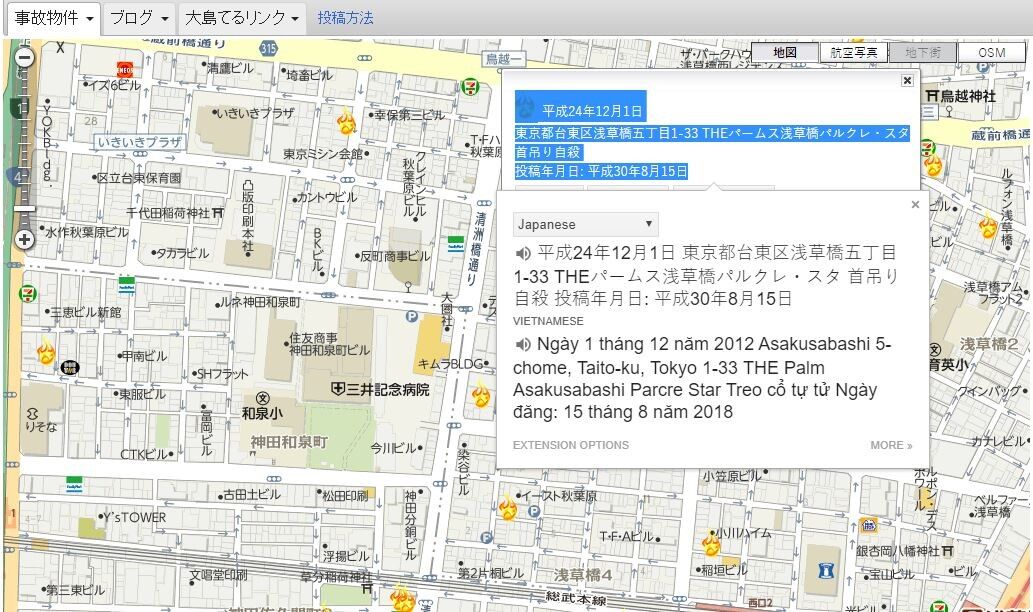Click flame marker below 鳥越神社 7-Eleven

[x=932, y=165]
